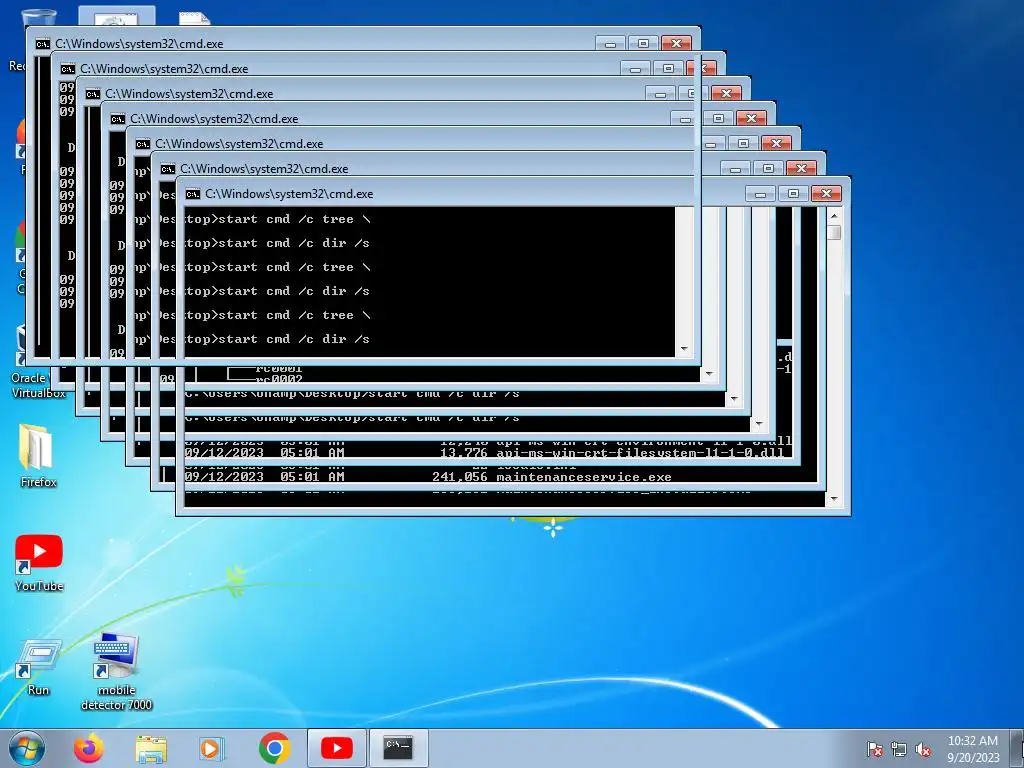1024x768 pixels.
Task: Open the Action Center flag in tray
Action: point(874,749)
